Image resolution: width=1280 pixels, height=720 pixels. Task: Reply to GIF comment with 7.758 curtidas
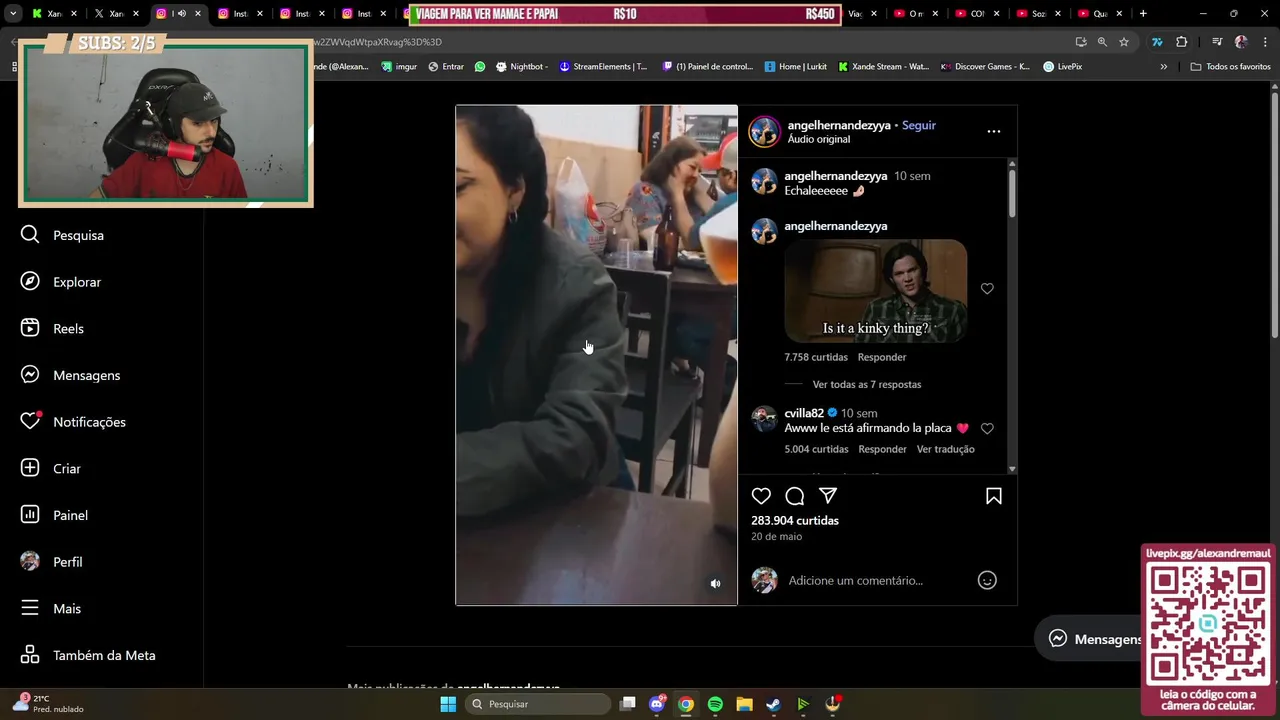(882, 357)
